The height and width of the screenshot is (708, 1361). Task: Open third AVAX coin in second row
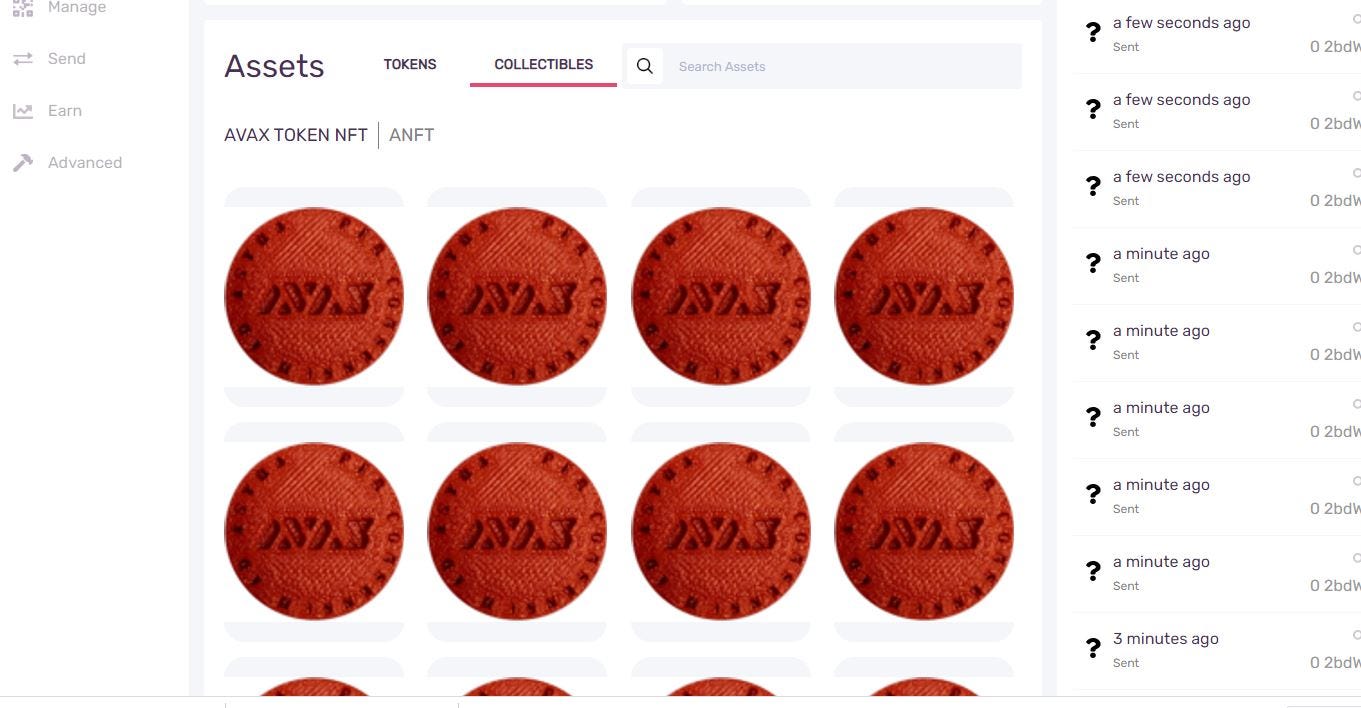[x=721, y=531]
